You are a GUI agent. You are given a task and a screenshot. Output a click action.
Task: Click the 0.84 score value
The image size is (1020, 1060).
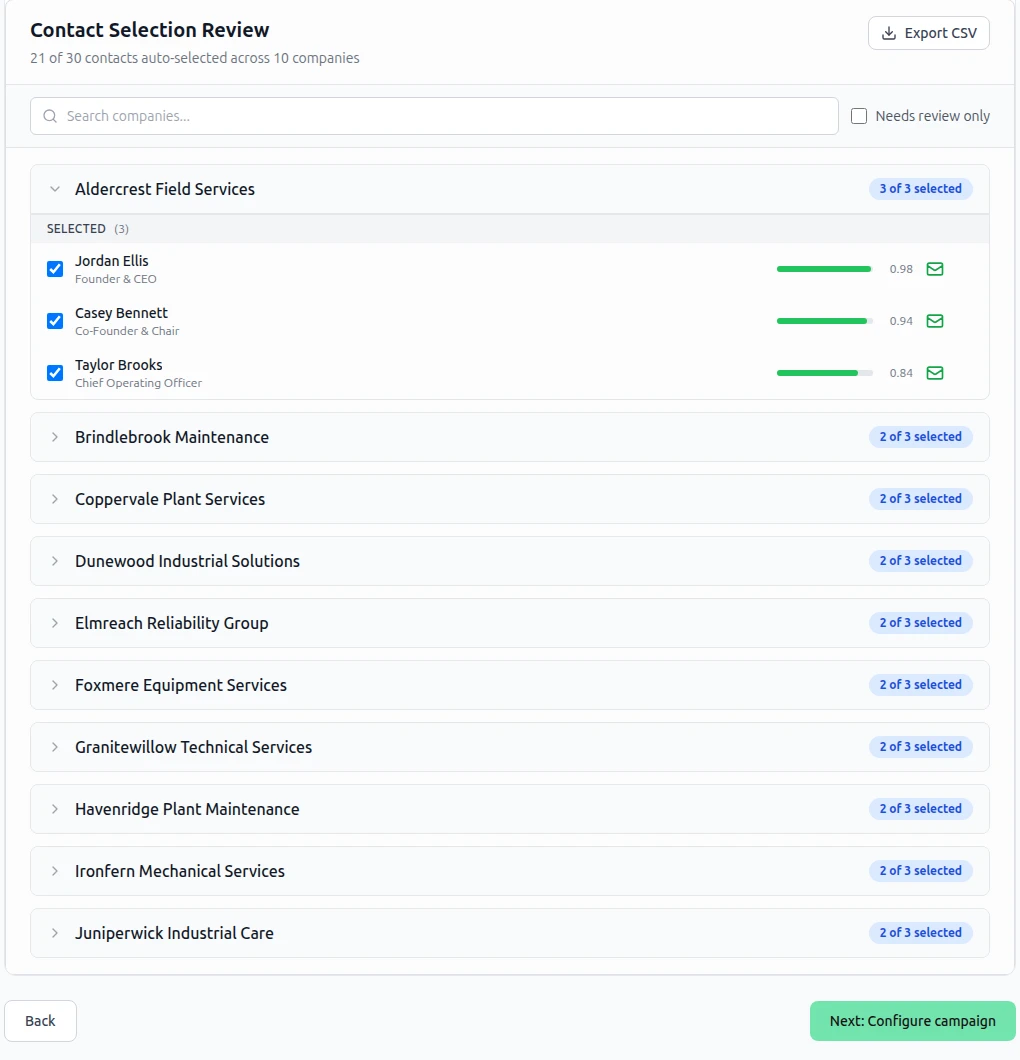click(901, 373)
